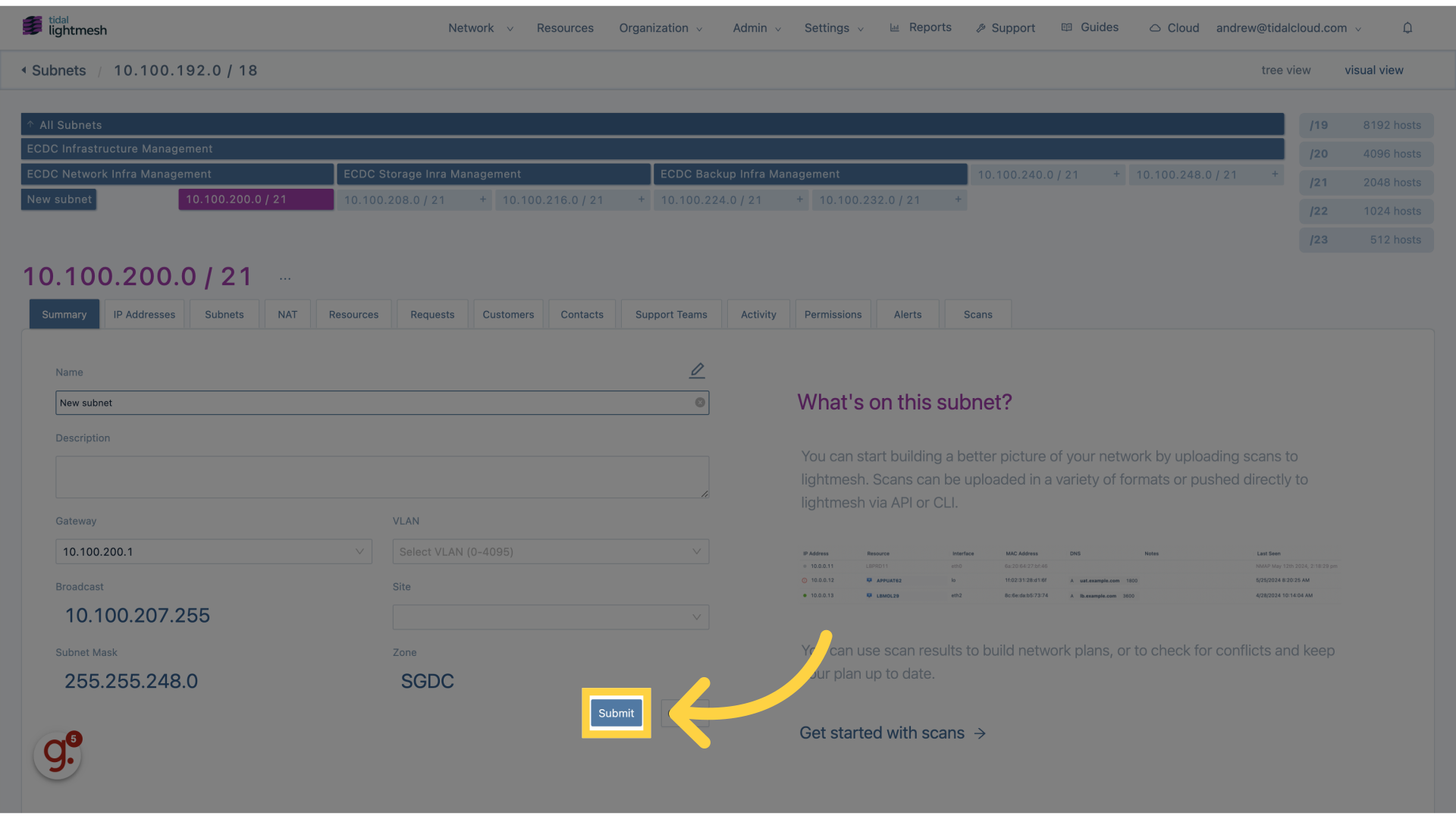Click the Name input field

coord(382,402)
